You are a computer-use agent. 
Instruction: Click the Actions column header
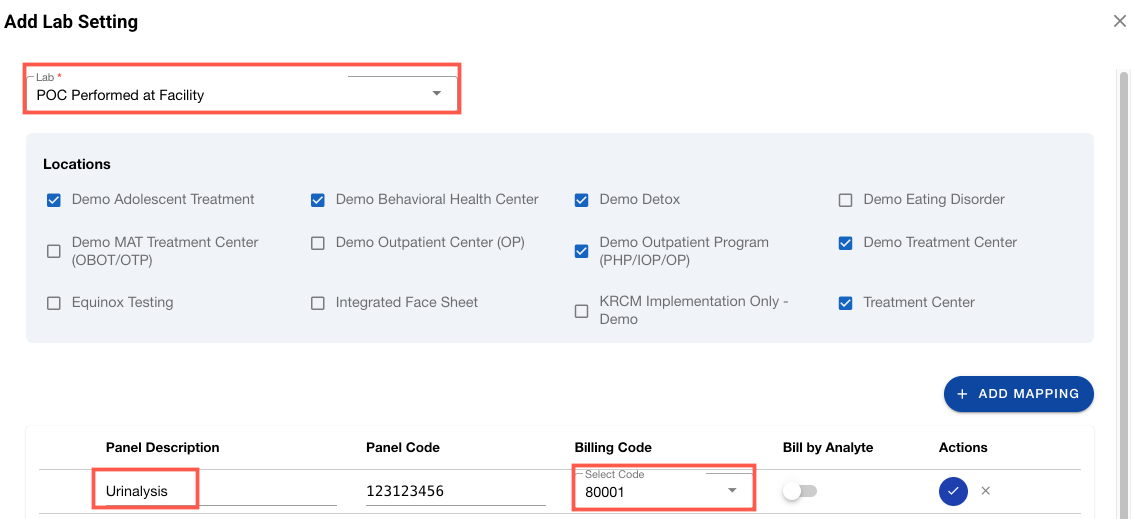click(963, 447)
